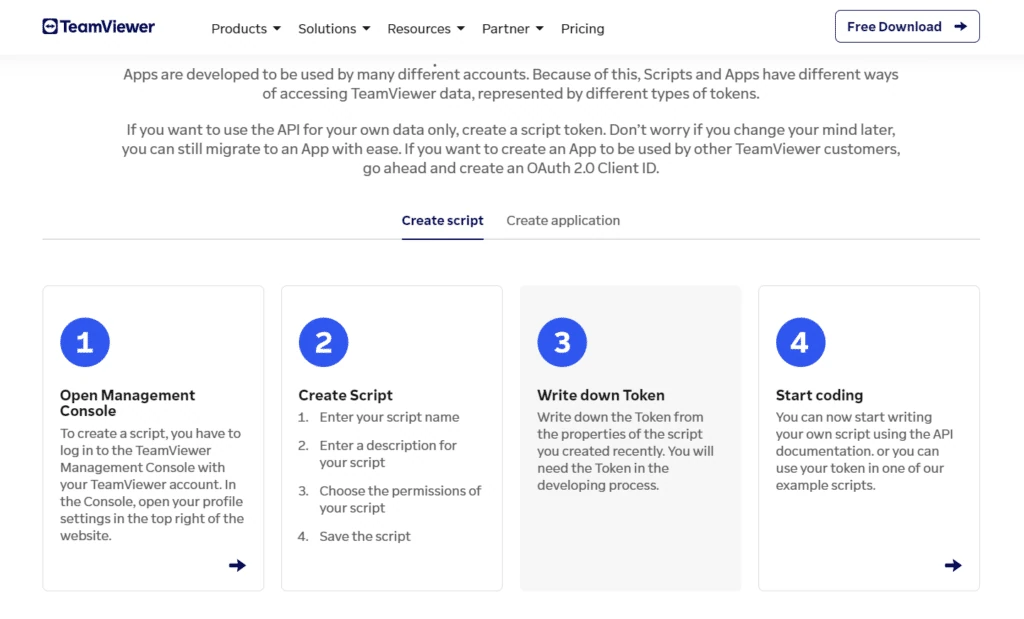Viewport: 1024px width, 619px height.
Task: Click arrow icon in Free Download button
Action: pos(960,27)
